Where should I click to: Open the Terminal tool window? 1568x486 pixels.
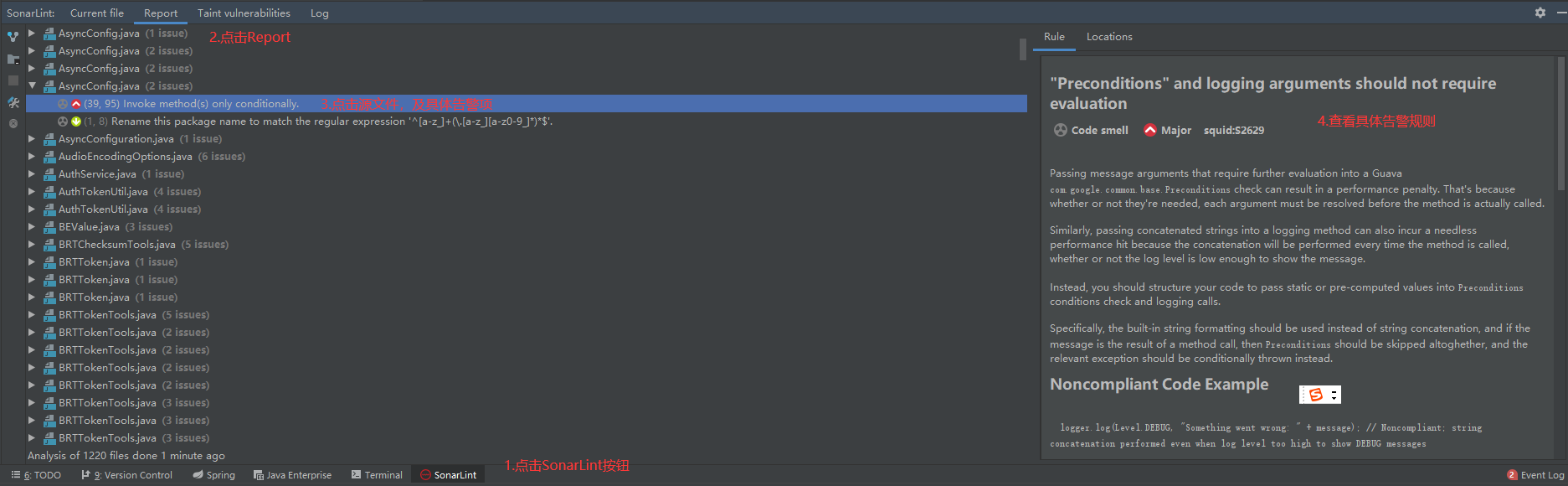pyautogui.click(x=377, y=474)
